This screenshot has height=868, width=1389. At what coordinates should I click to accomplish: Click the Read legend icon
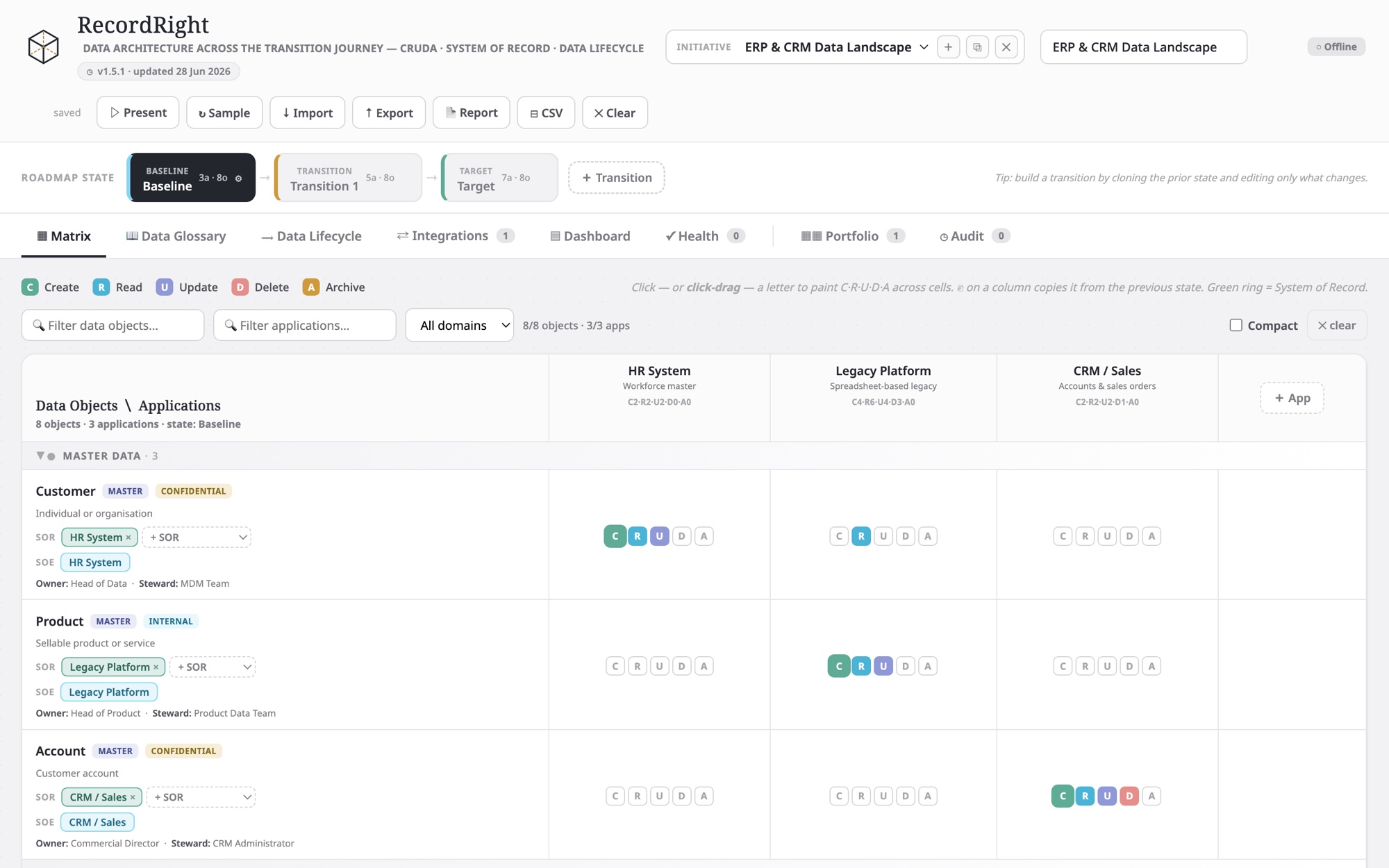(101, 287)
